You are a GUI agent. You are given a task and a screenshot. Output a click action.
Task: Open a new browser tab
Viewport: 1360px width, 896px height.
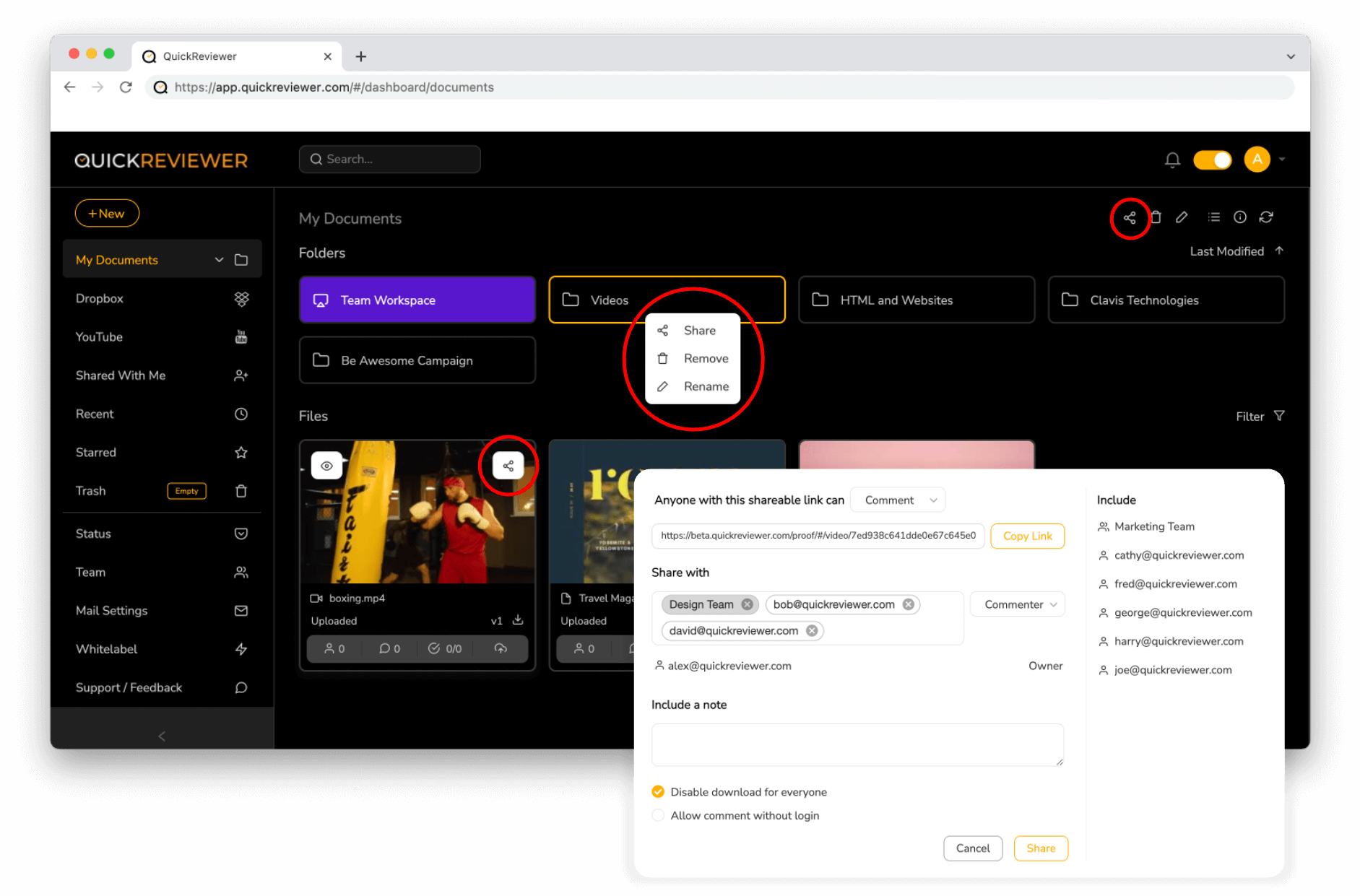coord(361,56)
